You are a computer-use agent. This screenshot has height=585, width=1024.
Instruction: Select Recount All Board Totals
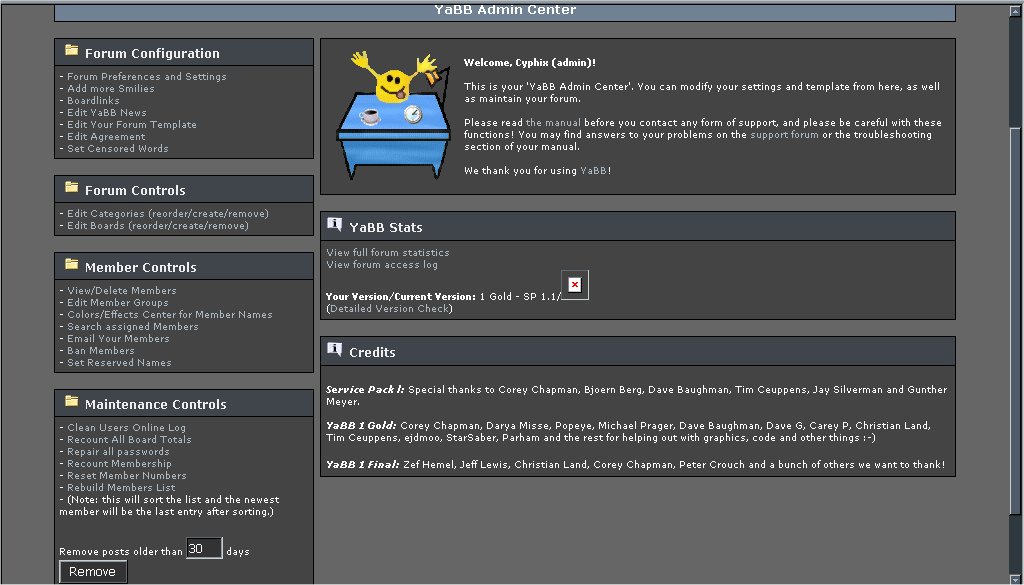point(129,440)
